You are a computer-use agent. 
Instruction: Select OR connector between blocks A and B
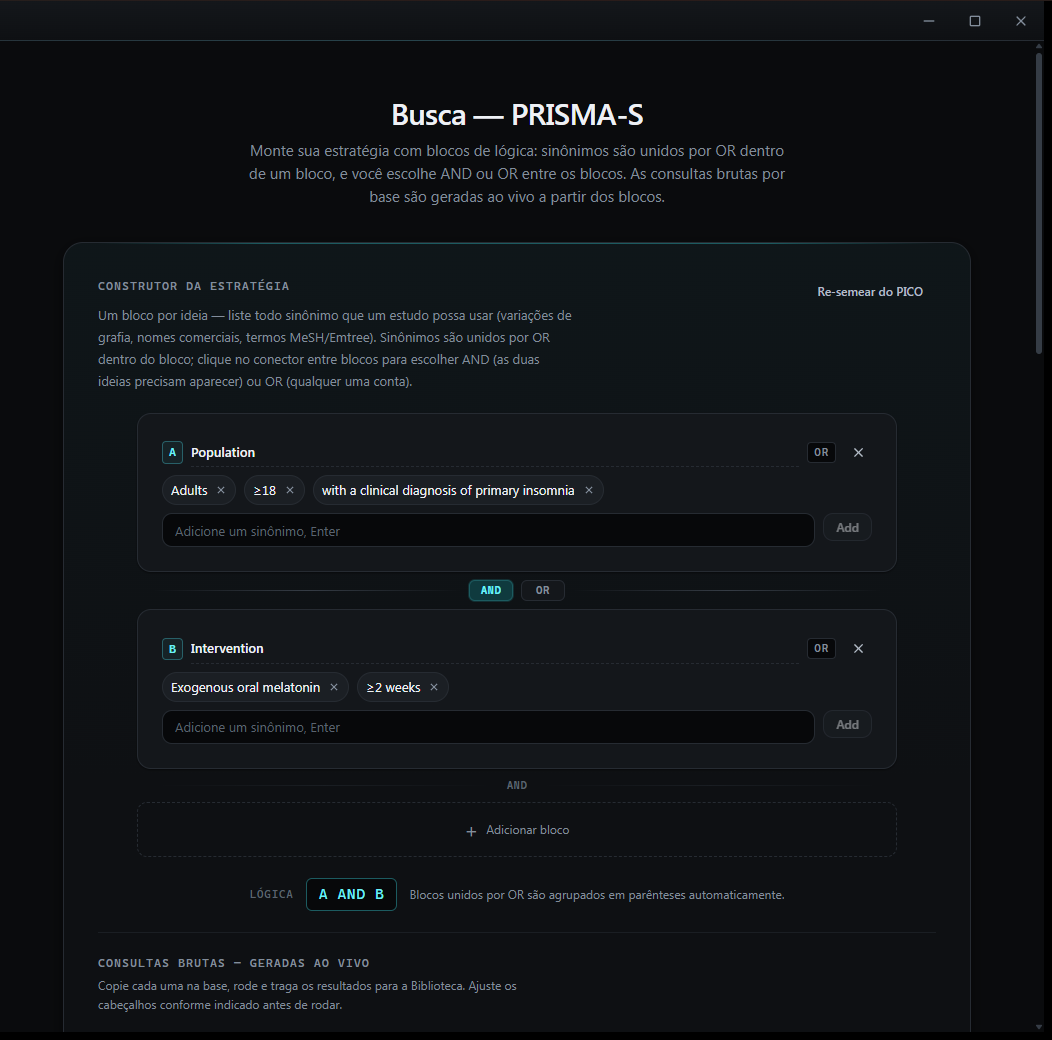click(542, 590)
